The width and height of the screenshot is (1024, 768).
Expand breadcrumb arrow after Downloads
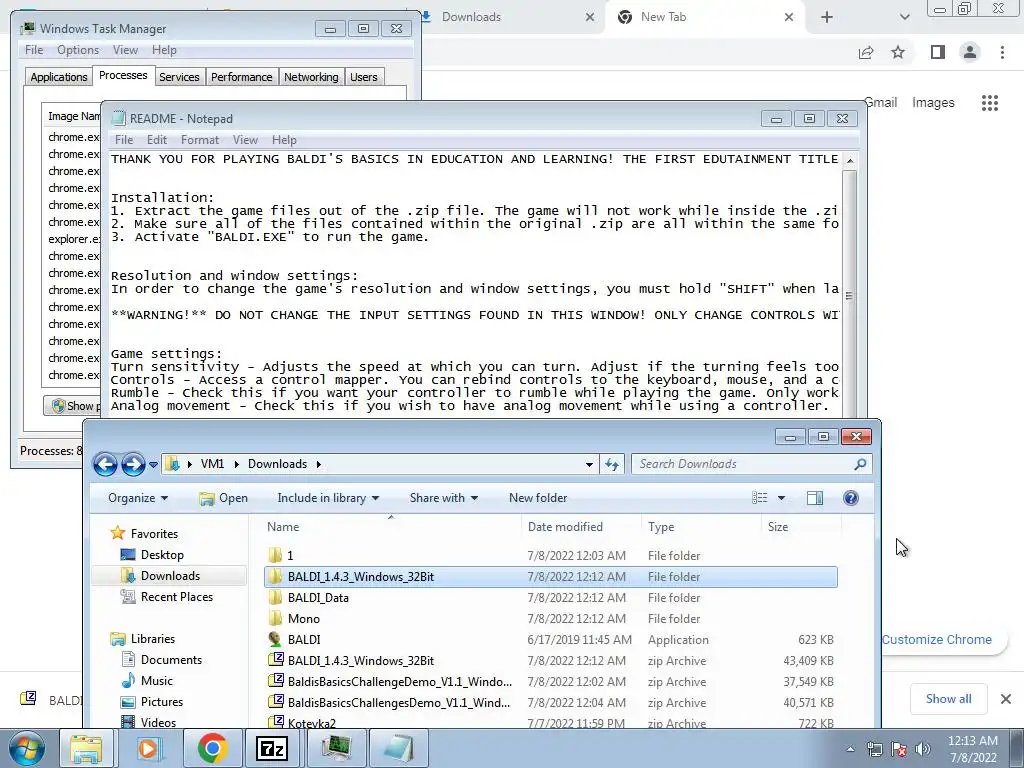click(319, 464)
